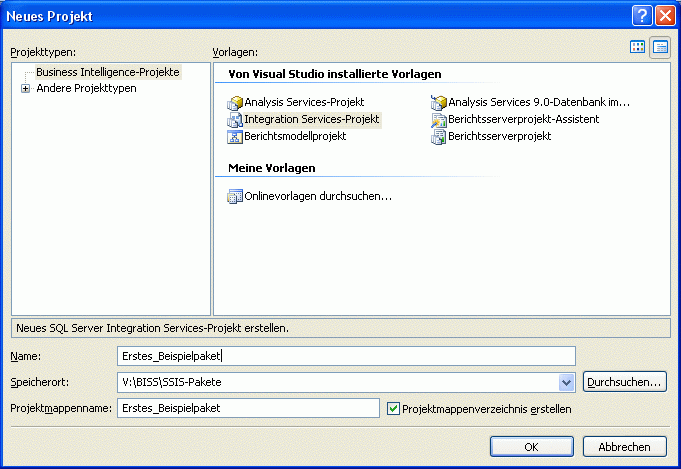
Task: Select the Berichtsserverprojekt-Assistent label
Action: coord(523,119)
